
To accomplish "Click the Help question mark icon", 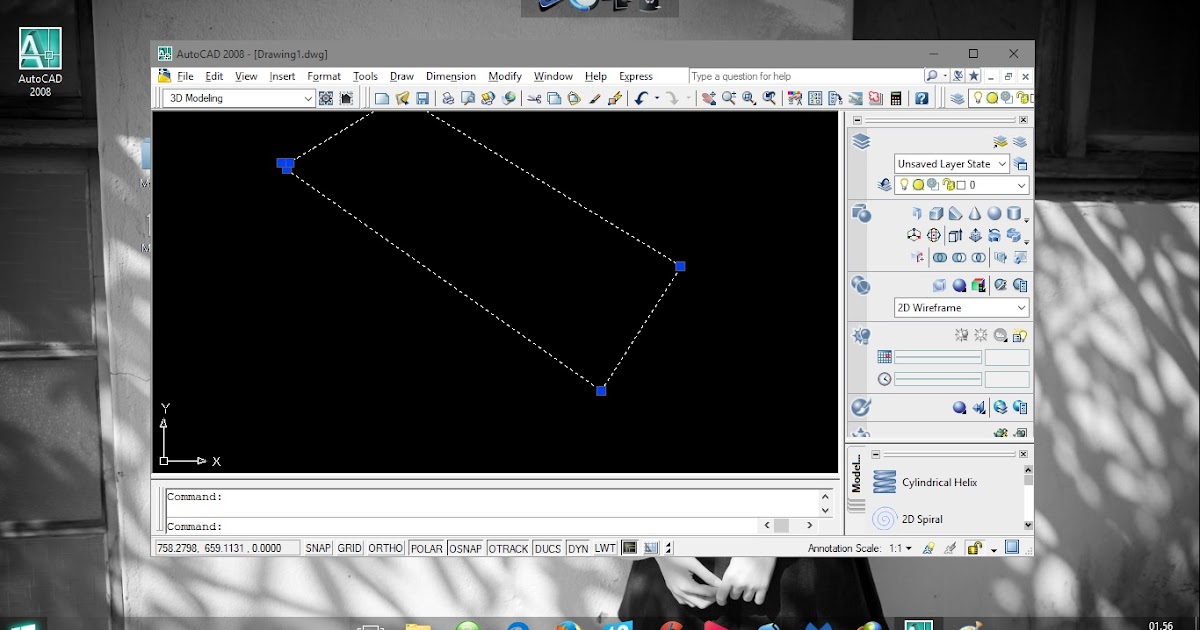I will 921,98.
